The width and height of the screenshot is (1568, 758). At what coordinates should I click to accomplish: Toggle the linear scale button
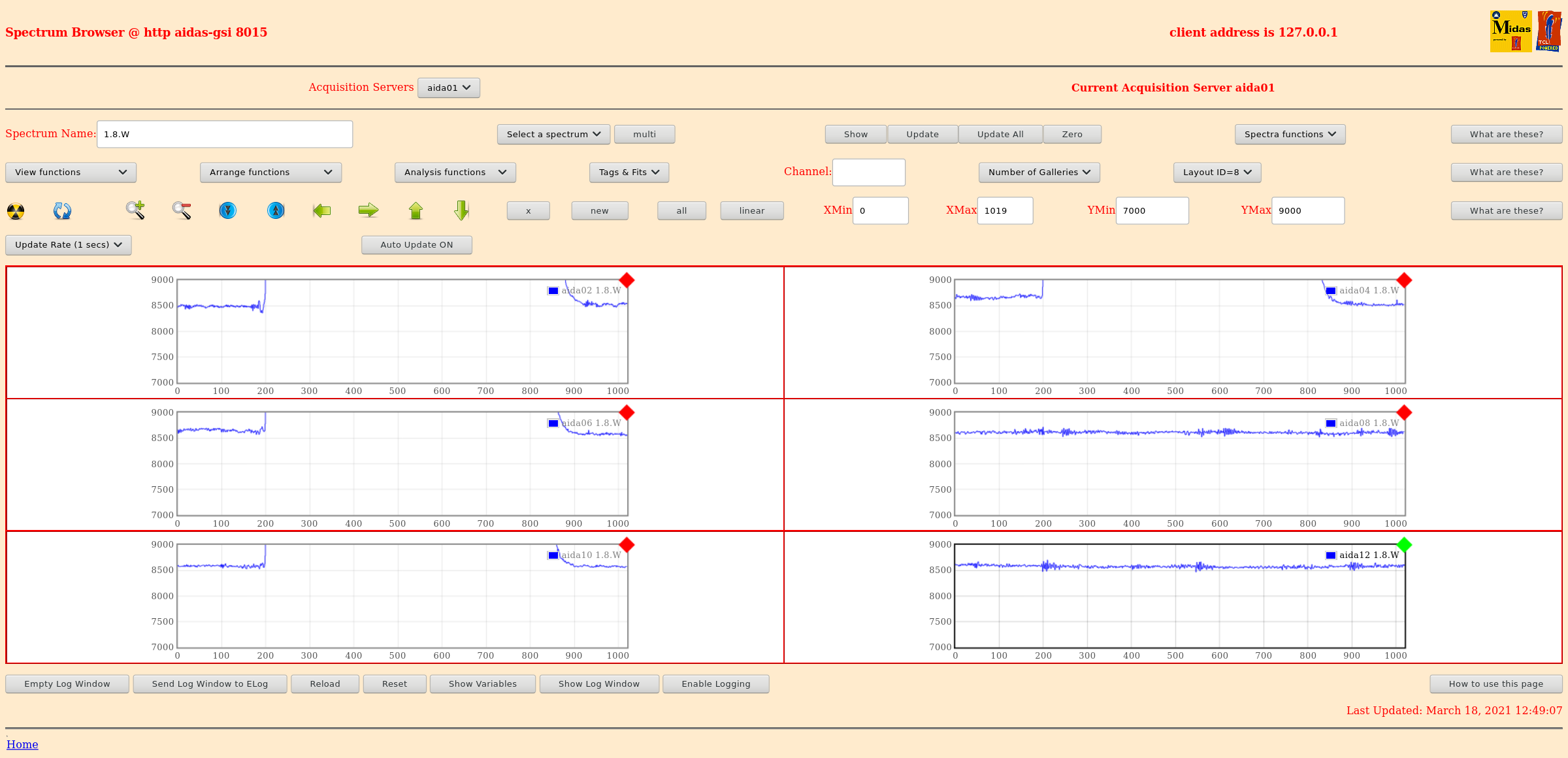(x=751, y=211)
